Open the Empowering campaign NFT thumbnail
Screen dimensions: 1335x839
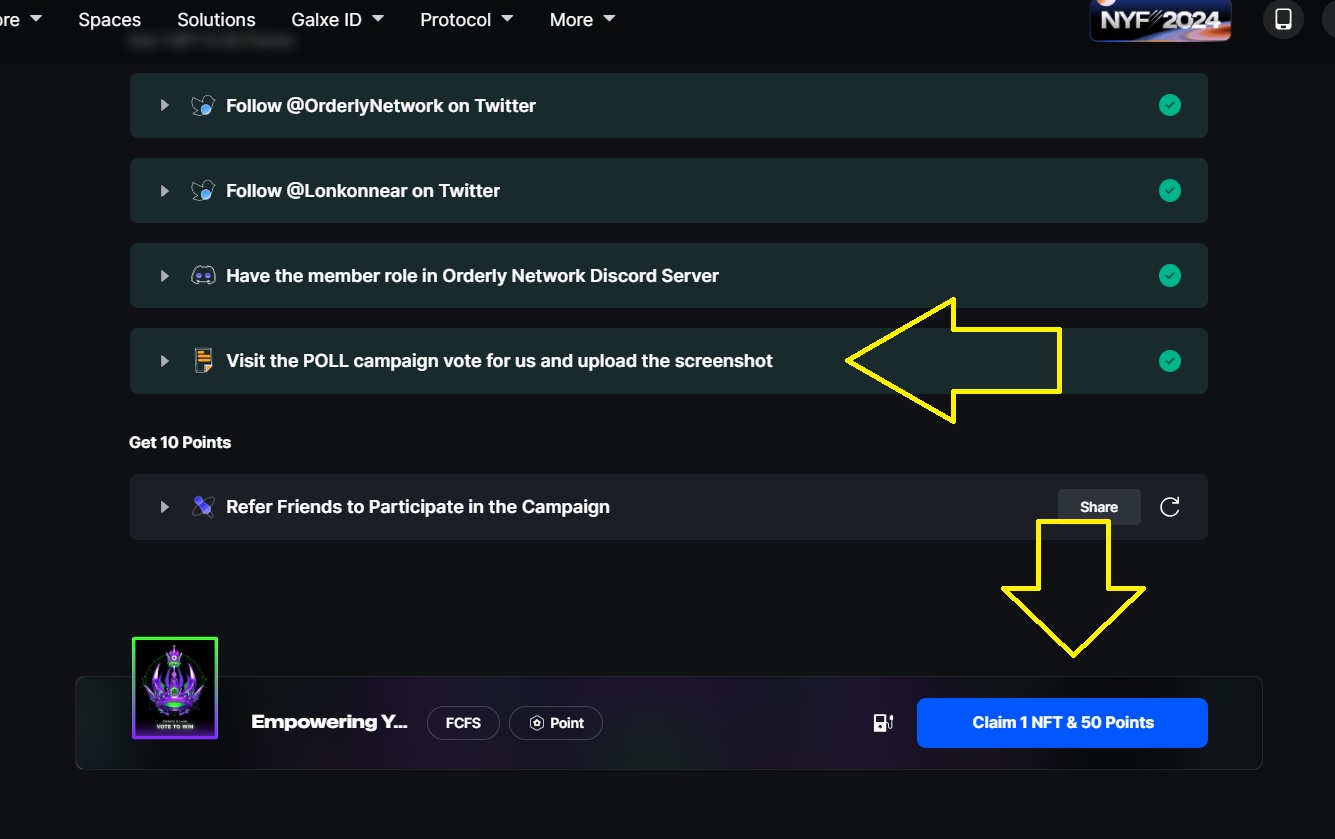coord(175,688)
